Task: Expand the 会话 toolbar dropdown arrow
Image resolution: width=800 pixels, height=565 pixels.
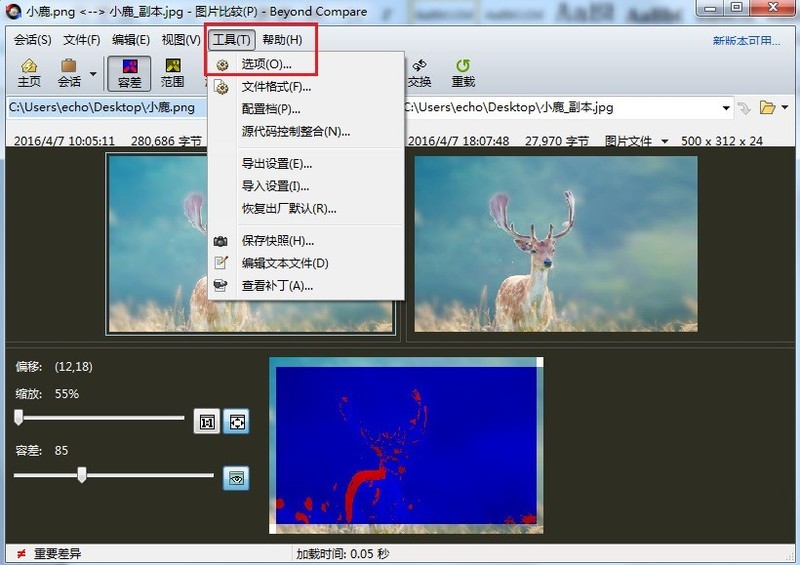Action: [x=93, y=74]
